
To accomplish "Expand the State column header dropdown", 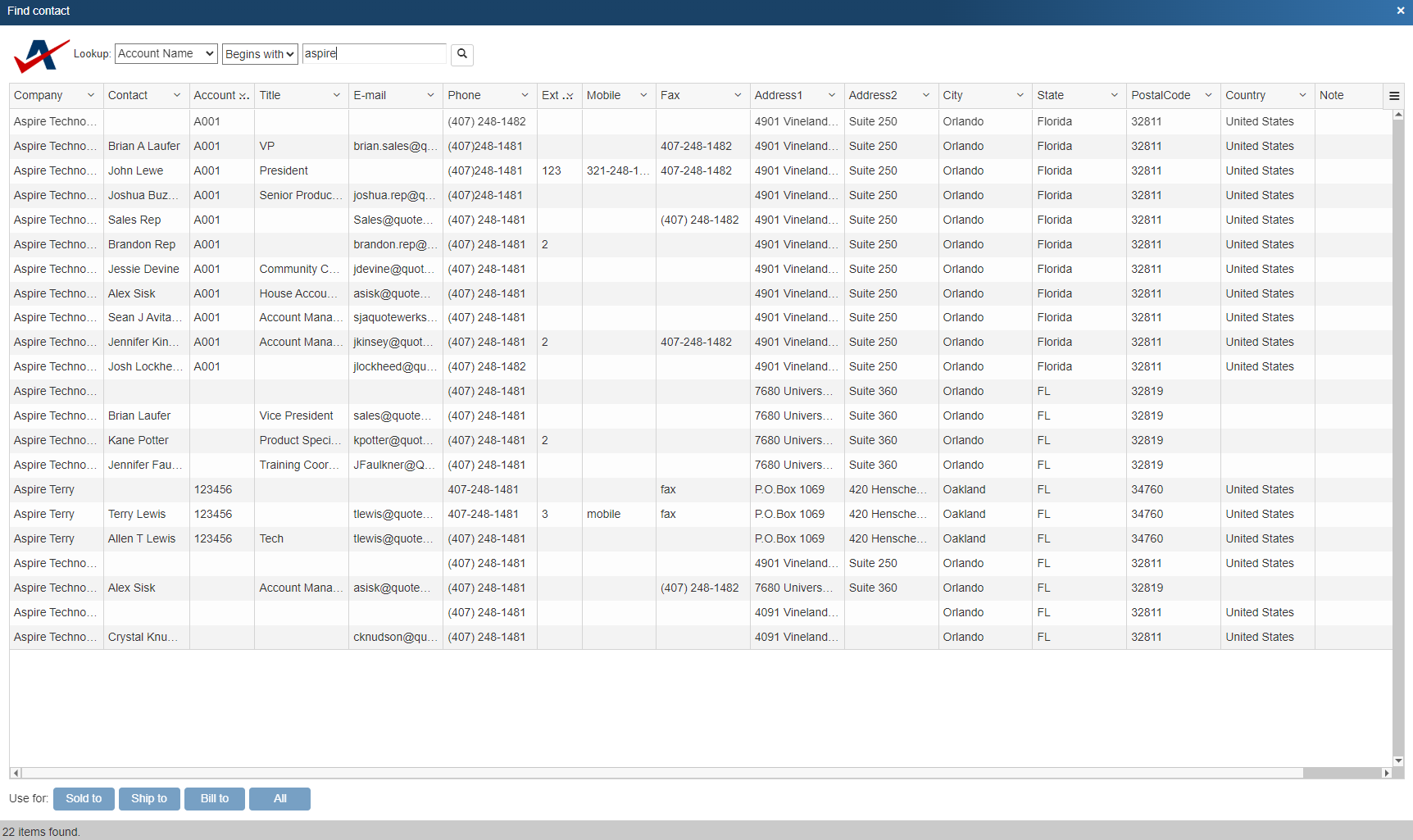I will 1114,96.
